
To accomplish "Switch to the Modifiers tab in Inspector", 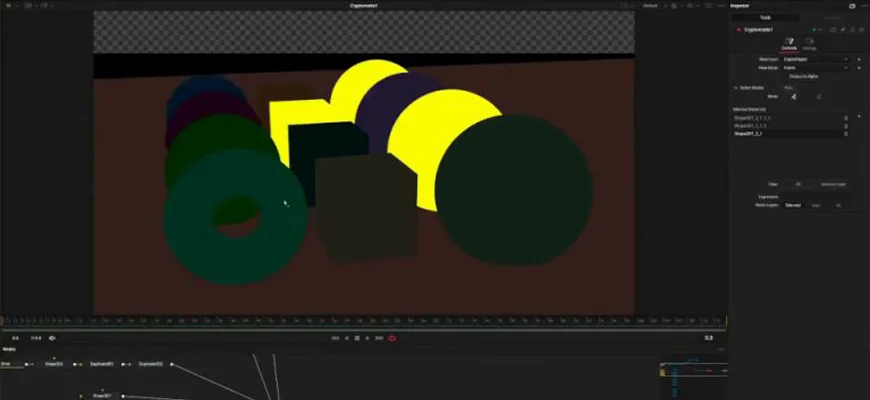I will (x=832, y=18).
